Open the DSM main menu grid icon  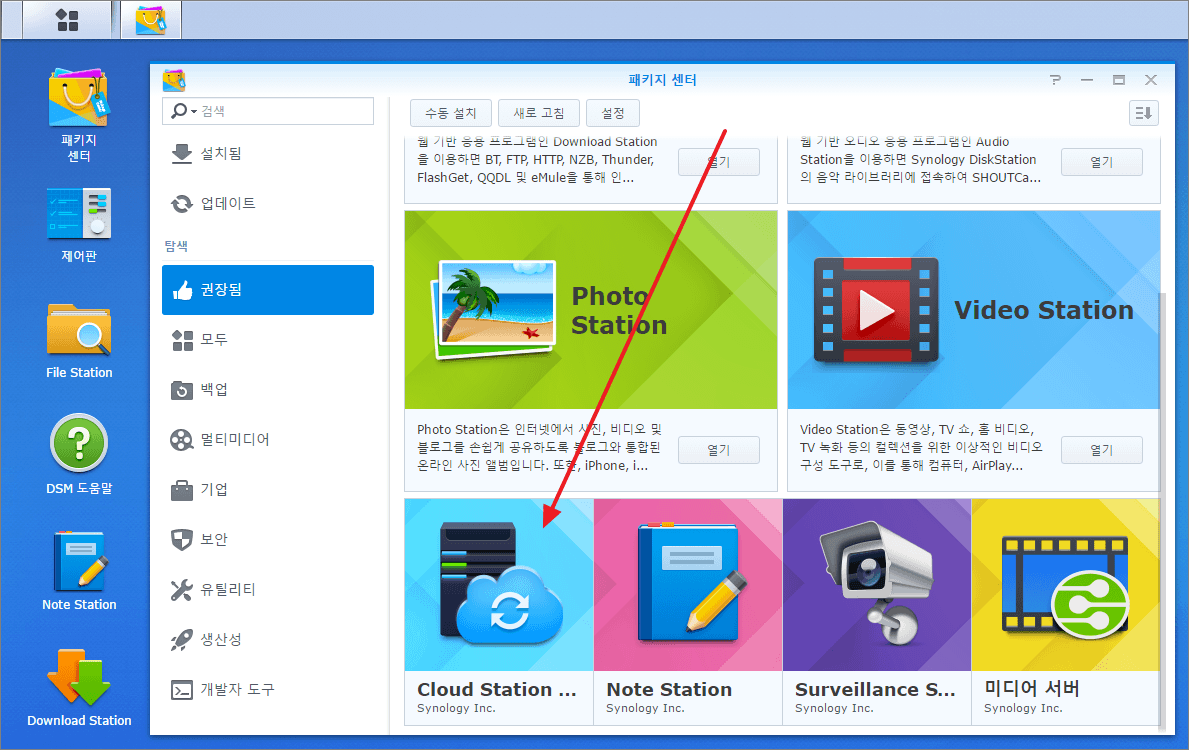pos(67,20)
